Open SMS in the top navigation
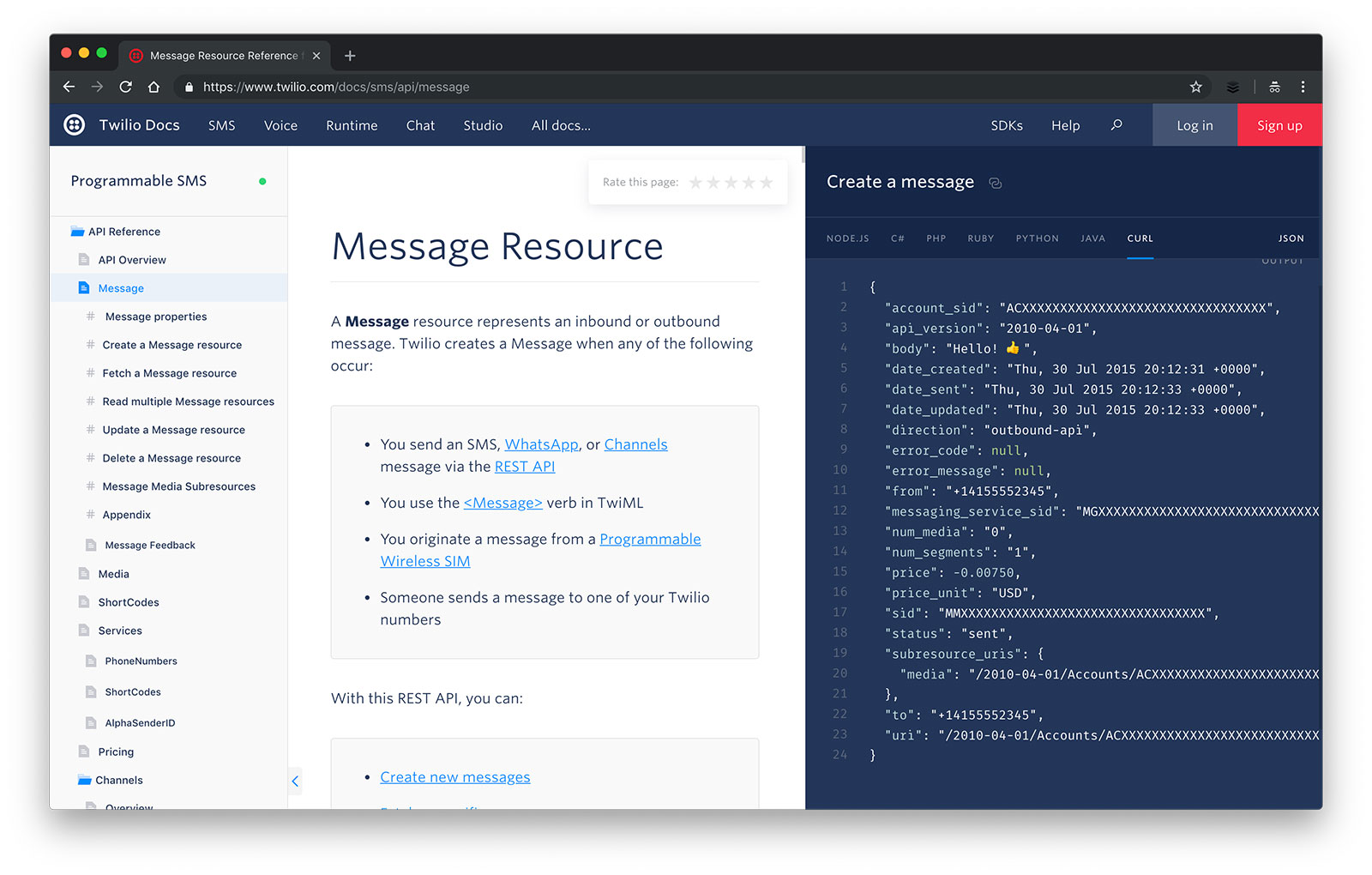 (221, 125)
